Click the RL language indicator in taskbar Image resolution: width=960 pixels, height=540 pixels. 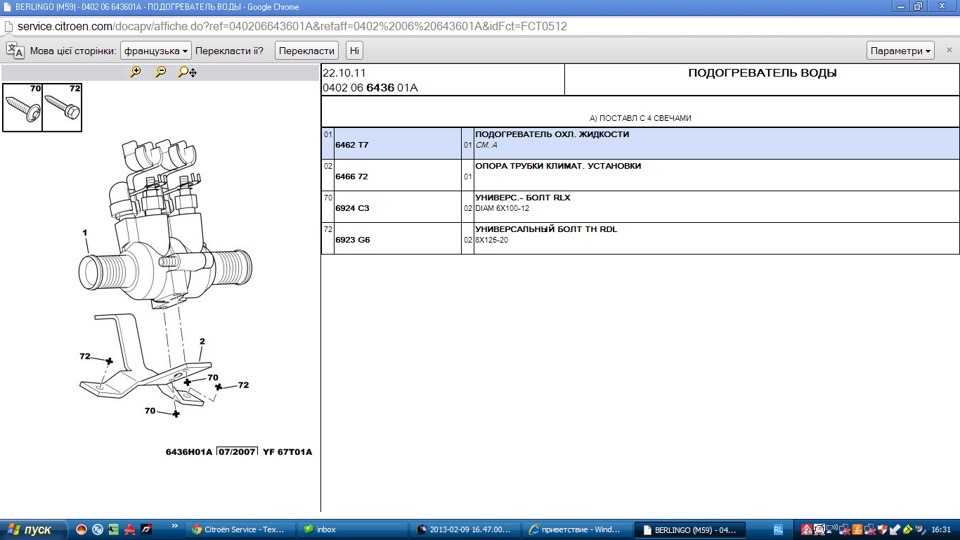(x=778, y=530)
